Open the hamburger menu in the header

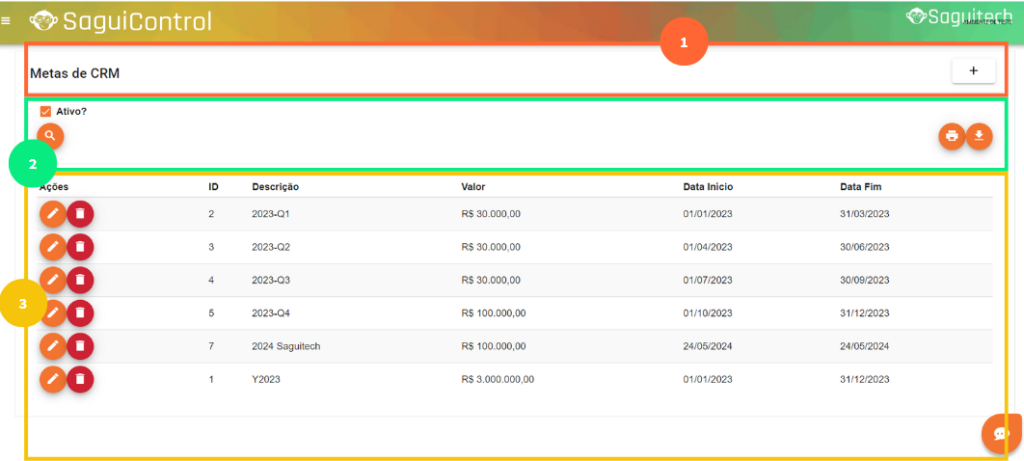point(7,20)
